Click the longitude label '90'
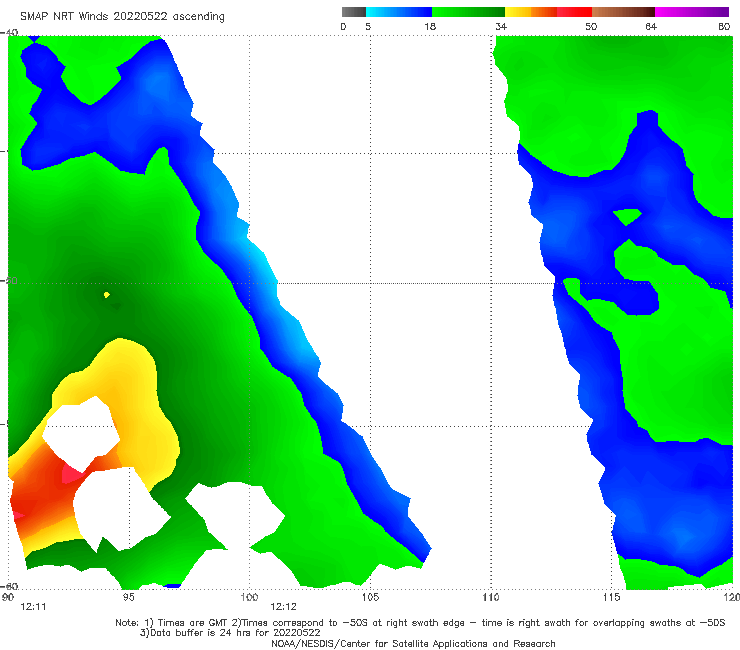The image size is (740, 650). click(x=8, y=597)
